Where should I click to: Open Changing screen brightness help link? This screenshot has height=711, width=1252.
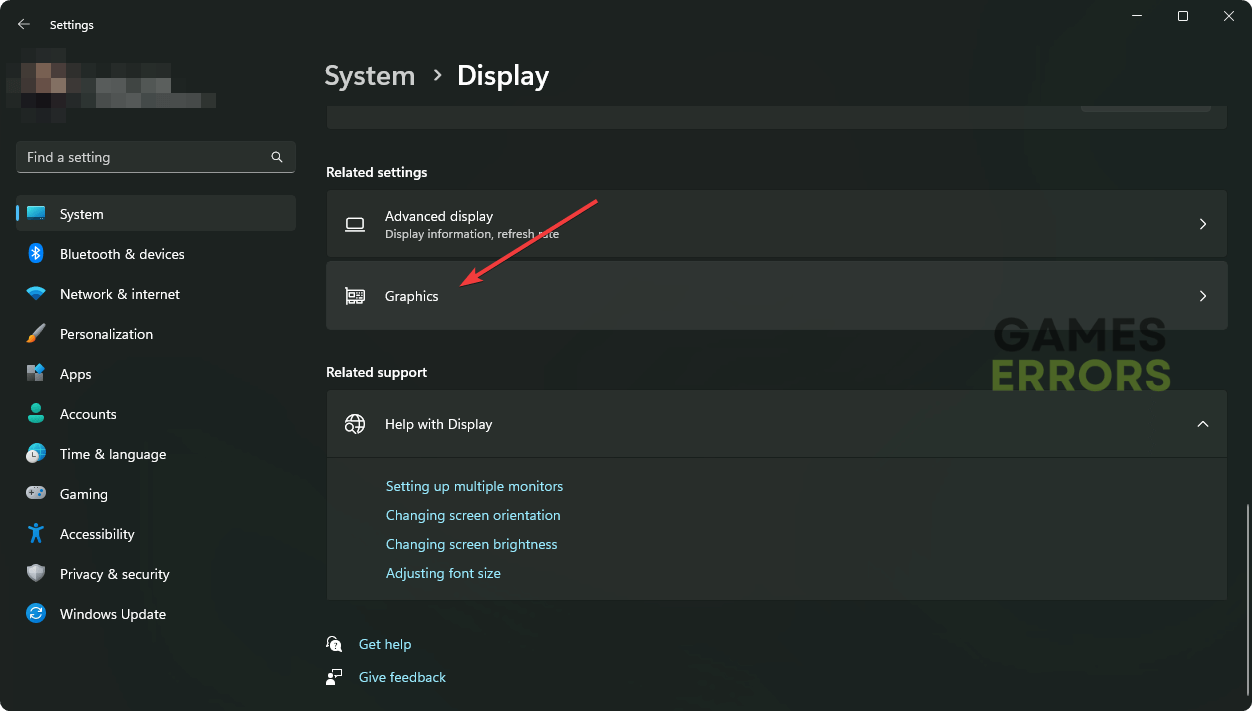pyautogui.click(x=471, y=544)
